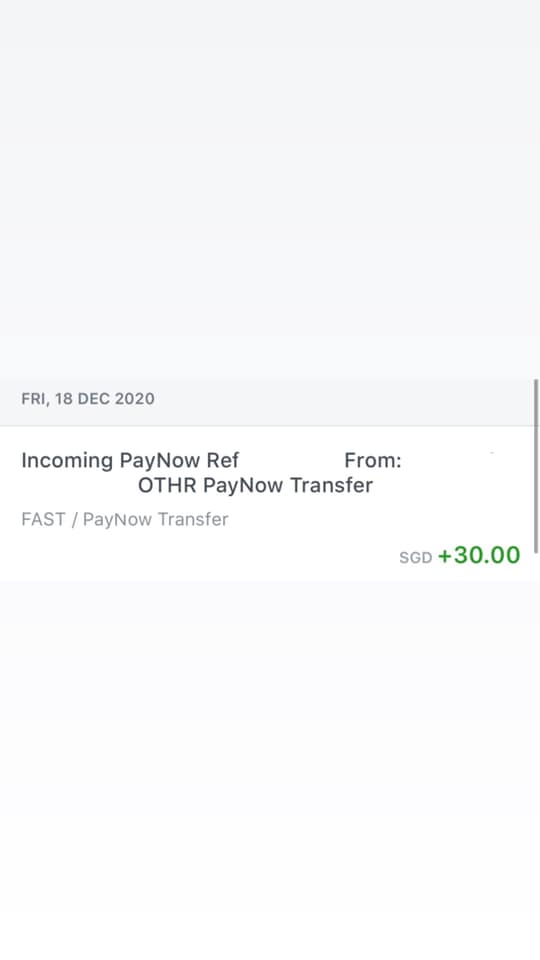Click the vertical scrollbar on the right edge
The width and height of the screenshot is (540, 960).
536,465
